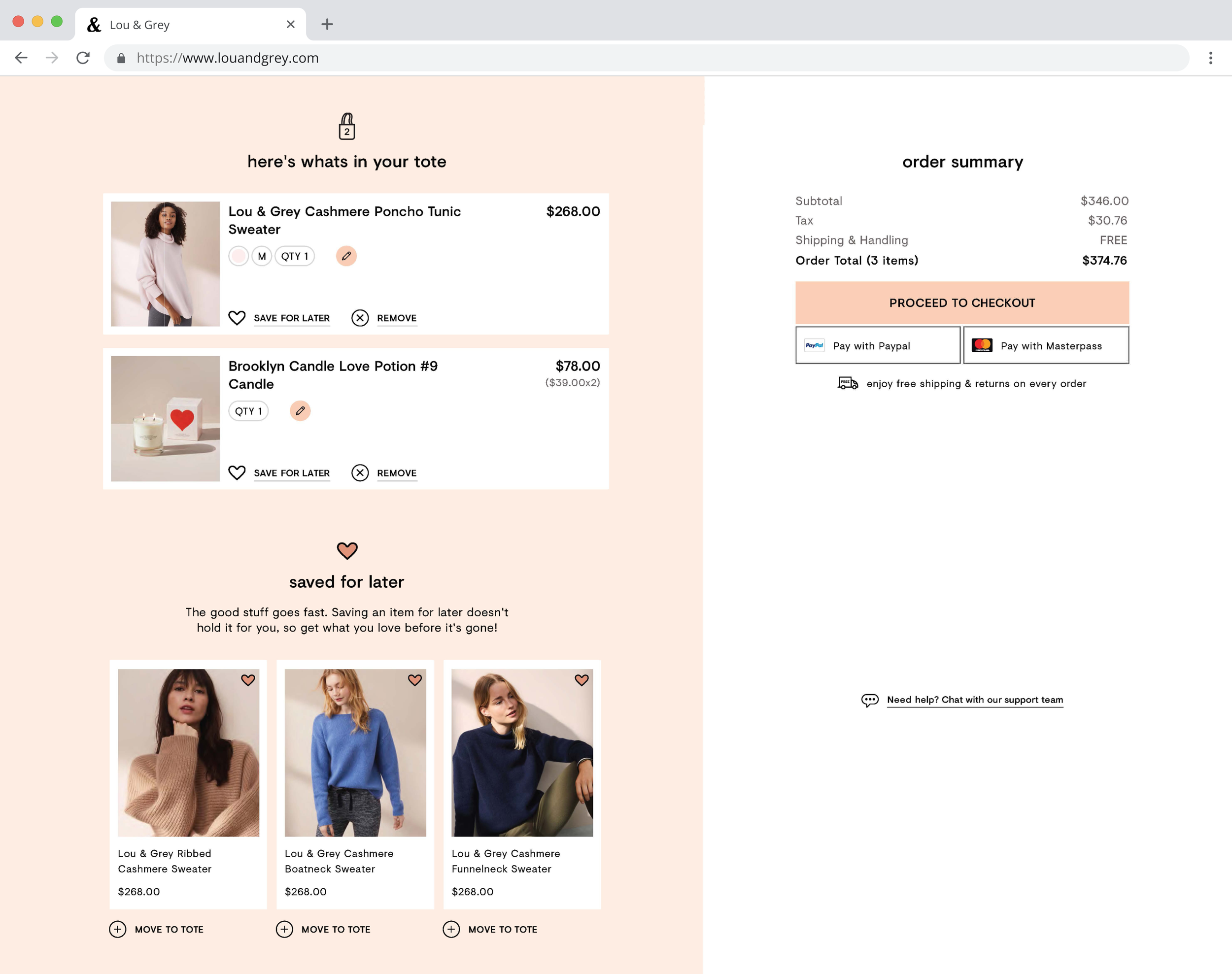Screen dimensions: 1232x974
Task: Click plus icon under Ribbed Cashmere Sweater
Action: click(x=117, y=929)
